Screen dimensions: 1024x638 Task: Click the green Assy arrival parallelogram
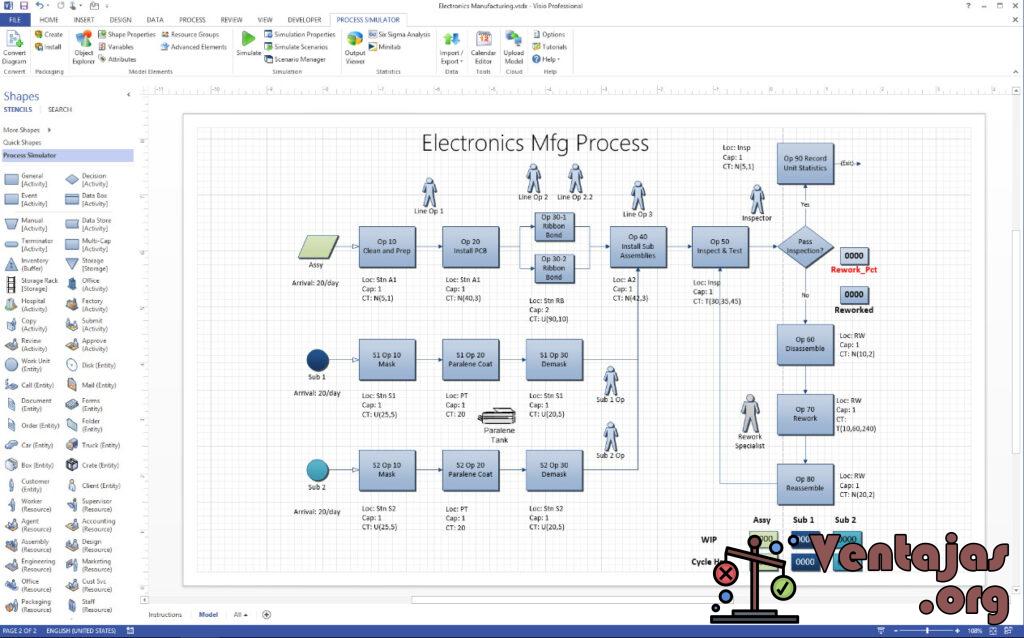[319, 247]
